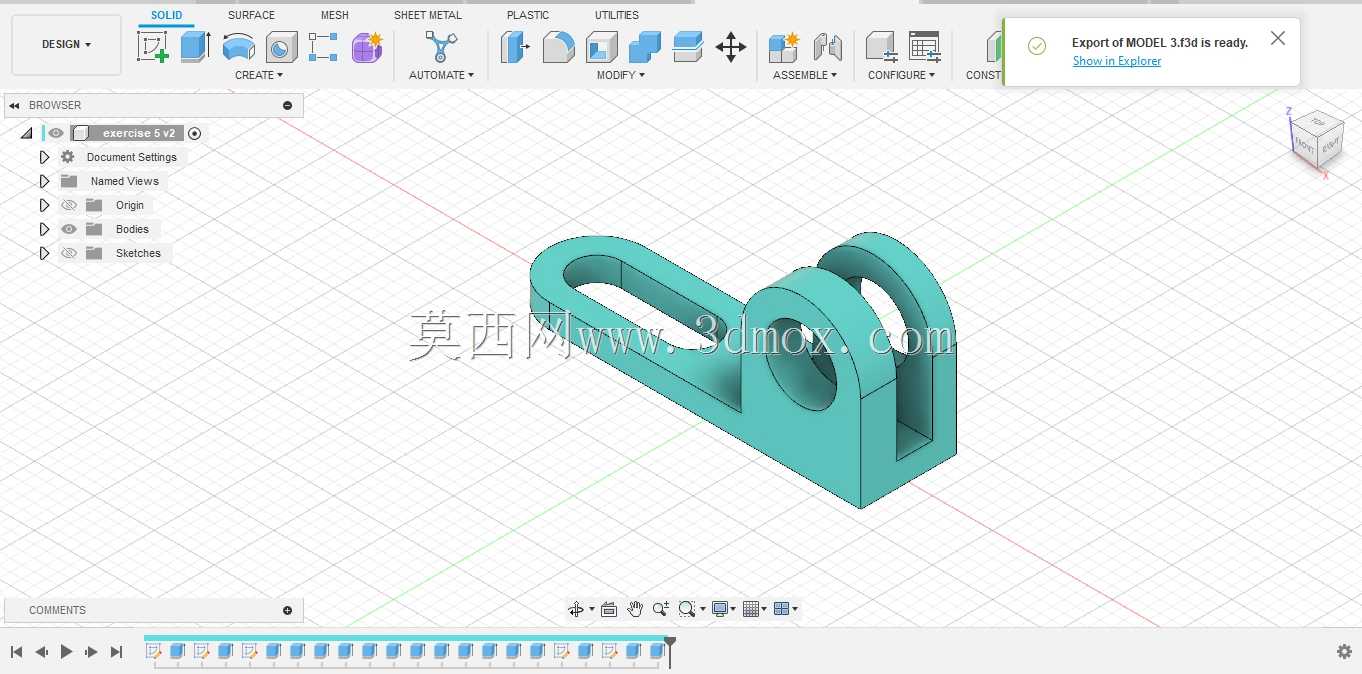Switch to the SURFACE tab
The image size is (1362, 674).
click(251, 15)
